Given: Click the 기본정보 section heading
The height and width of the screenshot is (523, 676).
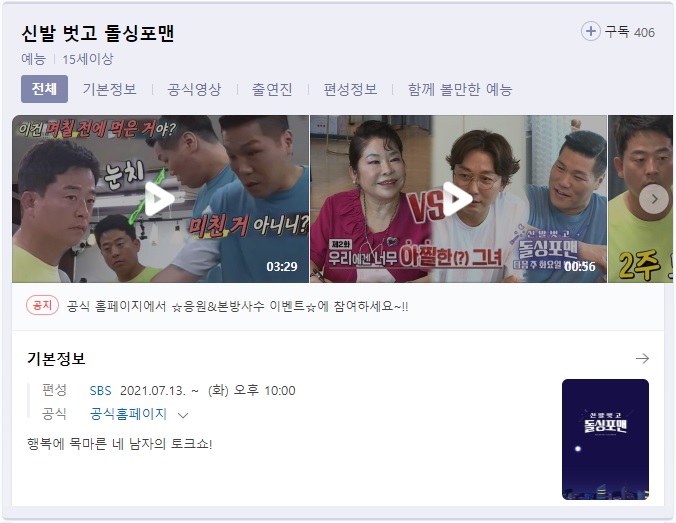Looking at the screenshot, I should 56,358.
